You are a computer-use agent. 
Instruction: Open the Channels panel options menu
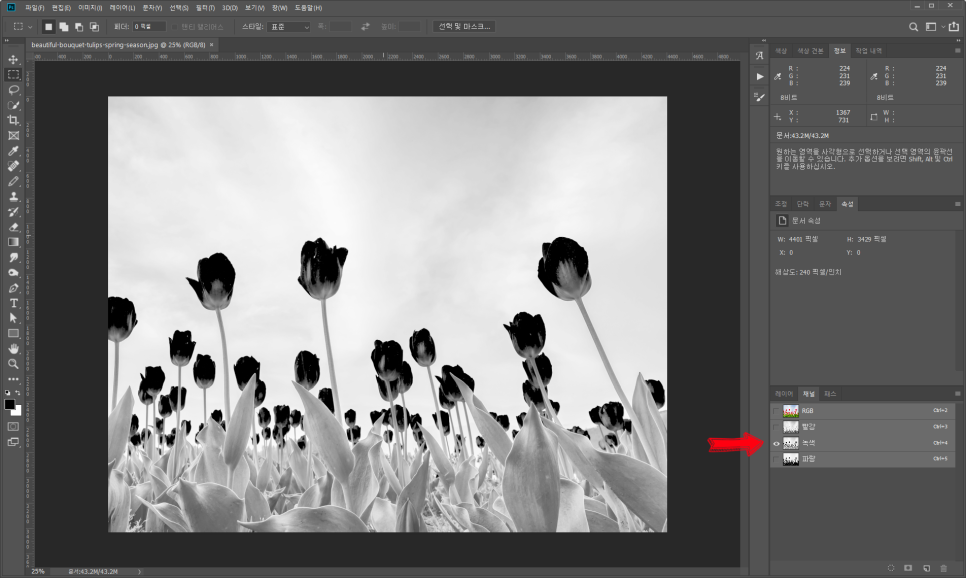957,394
